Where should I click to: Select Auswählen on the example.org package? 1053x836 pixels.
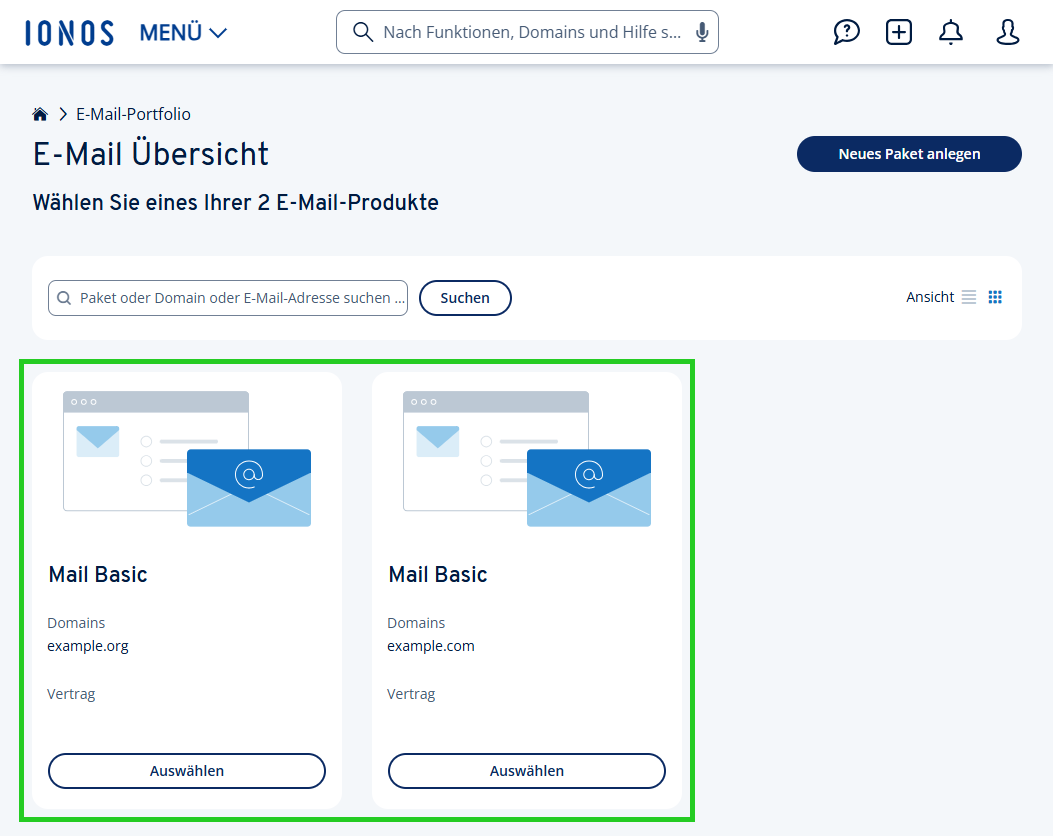(x=186, y=770)
